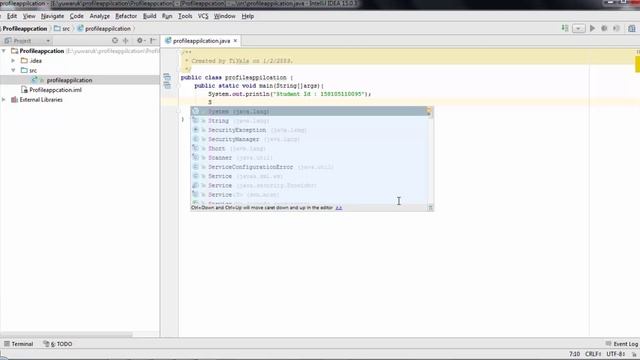Select the .idea folder in tree
Image resolution: width=640 pixels, height=360 pixels.
pos(31,61)
